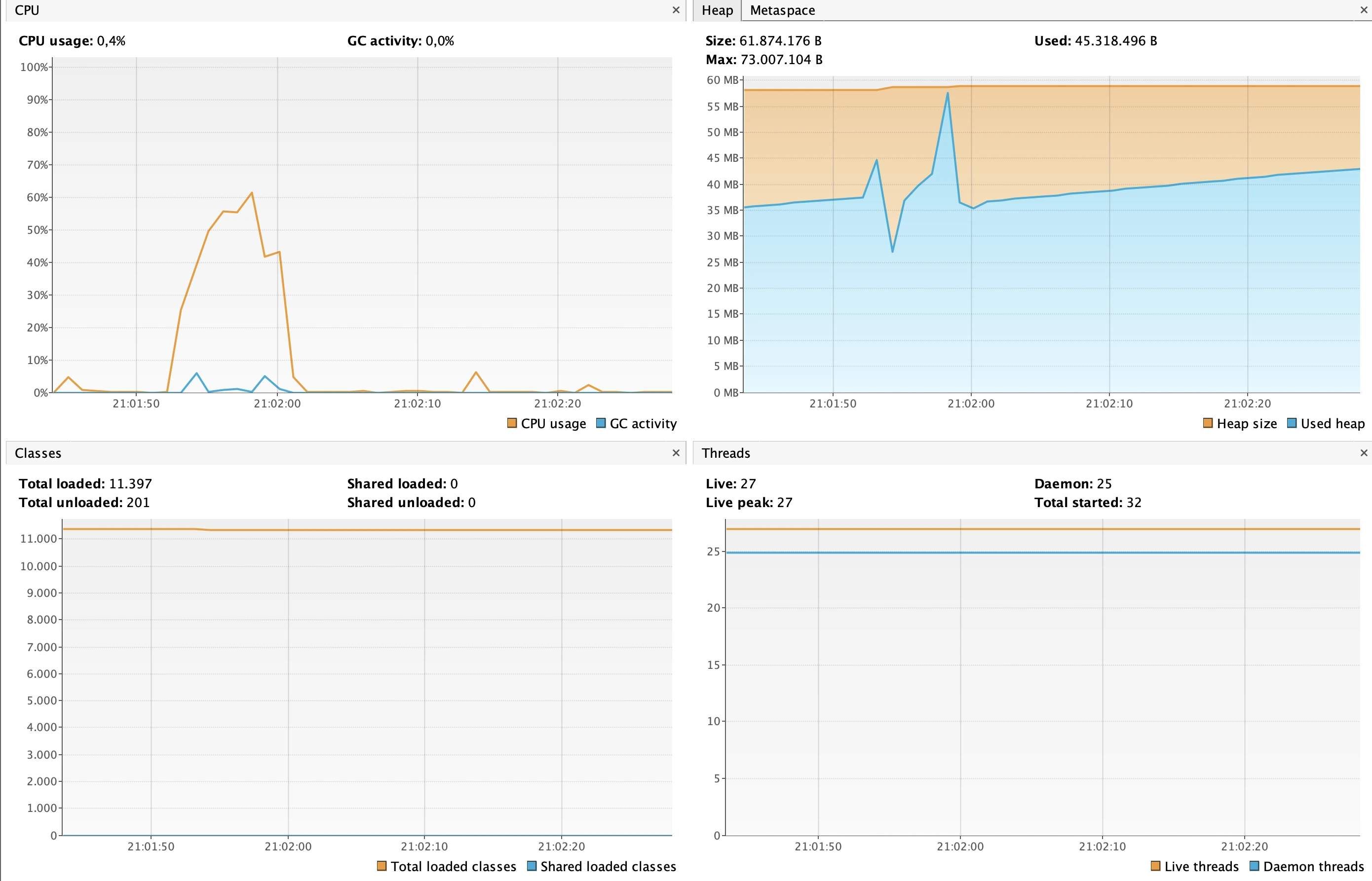Click the Heap size legend label

click(1247, 423)
